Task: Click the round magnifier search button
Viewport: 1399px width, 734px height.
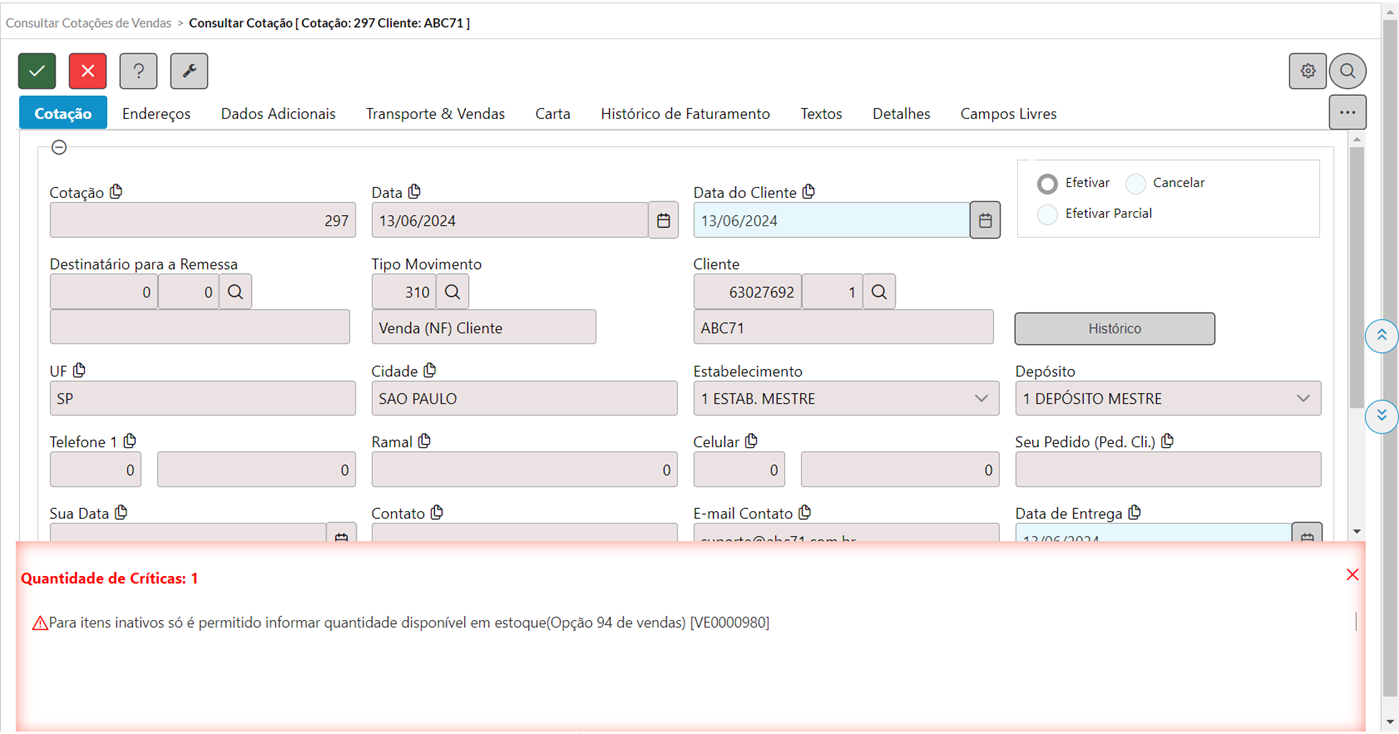Action: click(1348, 71)
